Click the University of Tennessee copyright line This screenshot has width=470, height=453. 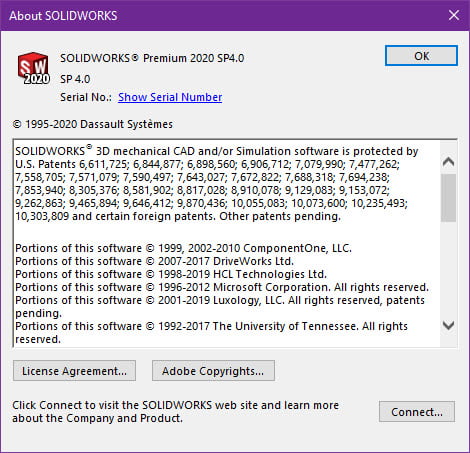pos(211,333)
